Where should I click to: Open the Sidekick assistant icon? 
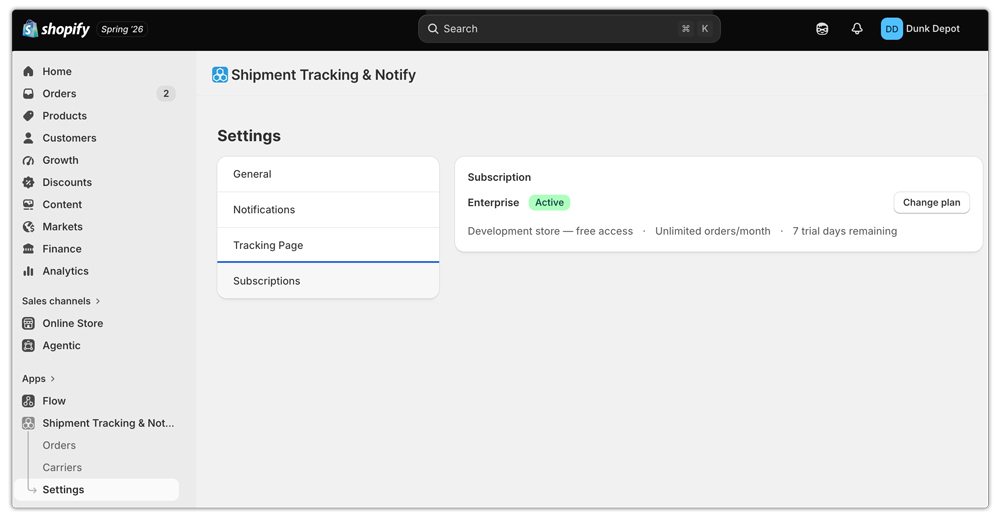coord(822,29)
